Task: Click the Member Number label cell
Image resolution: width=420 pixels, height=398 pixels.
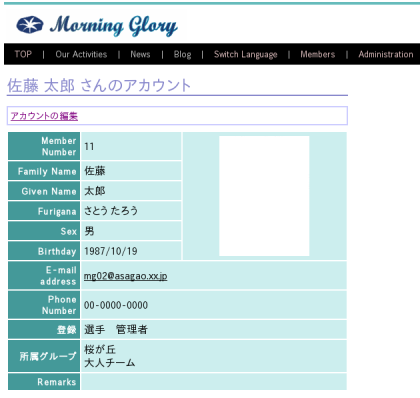Action: pyautogui.click(x=44, y=146)
